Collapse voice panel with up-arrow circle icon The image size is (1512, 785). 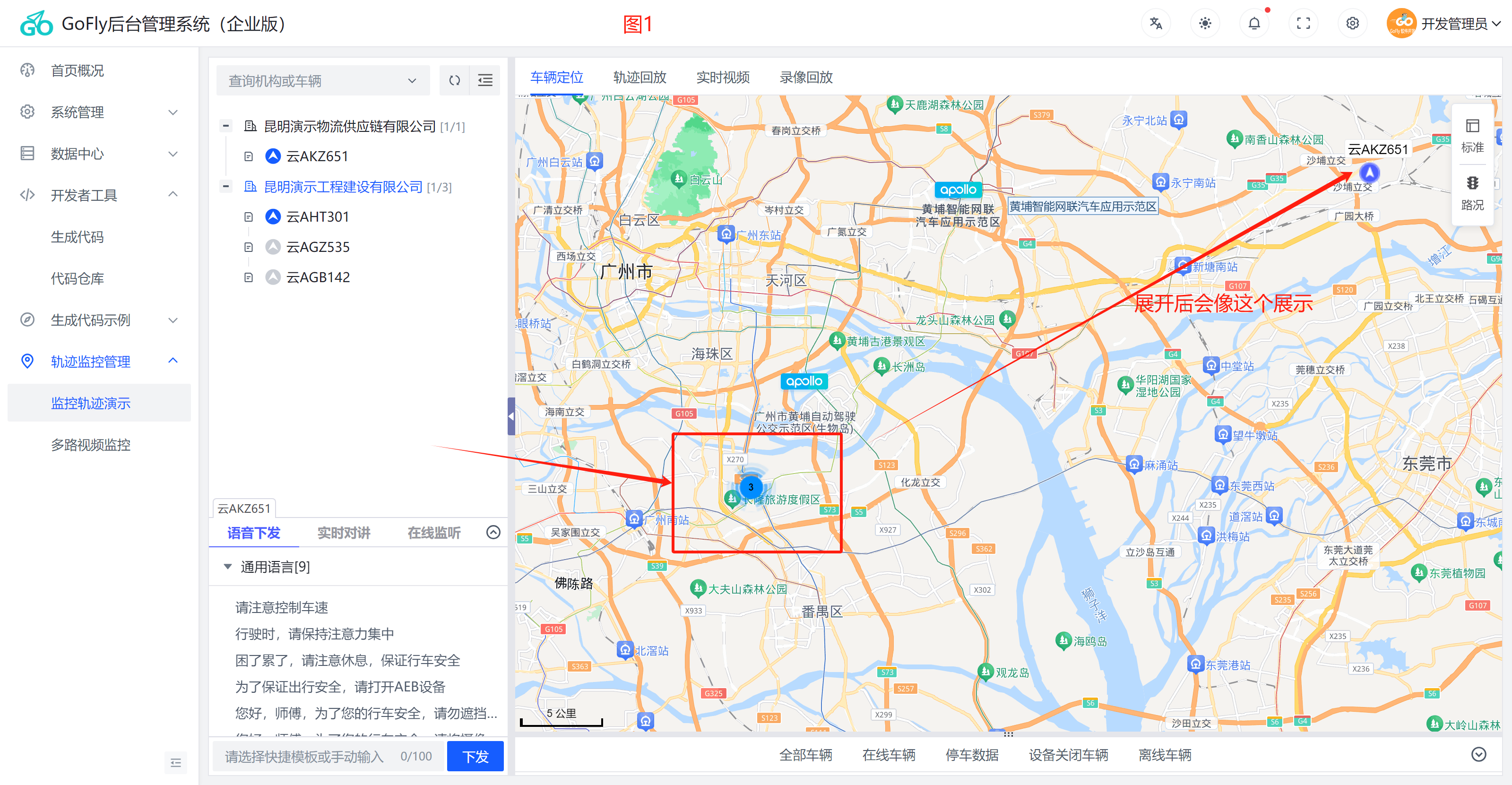coord(493,532)
